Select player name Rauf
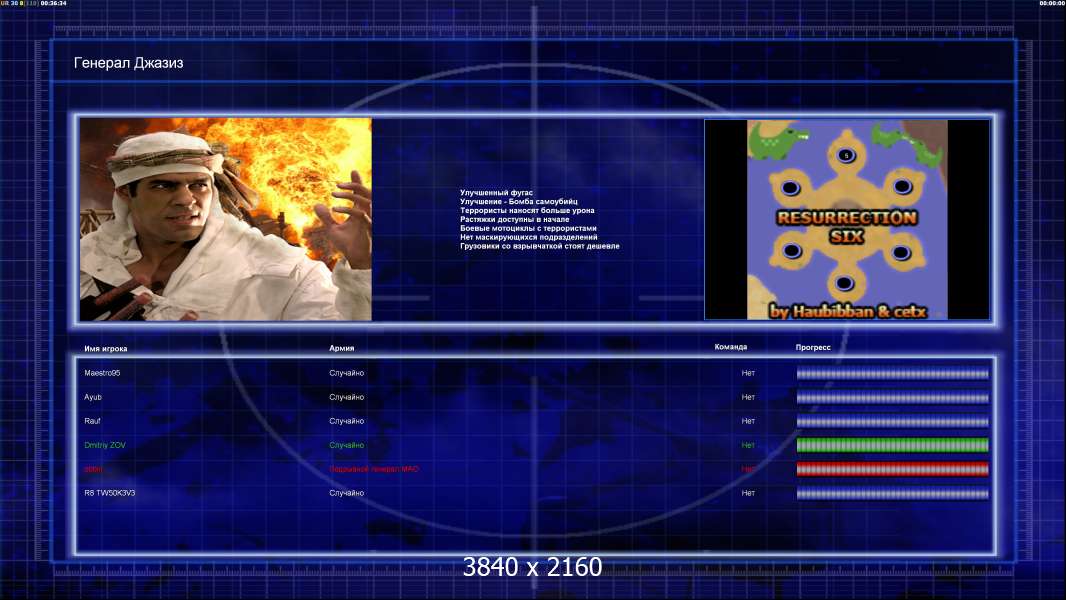Screen dimensions: 1066x600 coord(92,421)
